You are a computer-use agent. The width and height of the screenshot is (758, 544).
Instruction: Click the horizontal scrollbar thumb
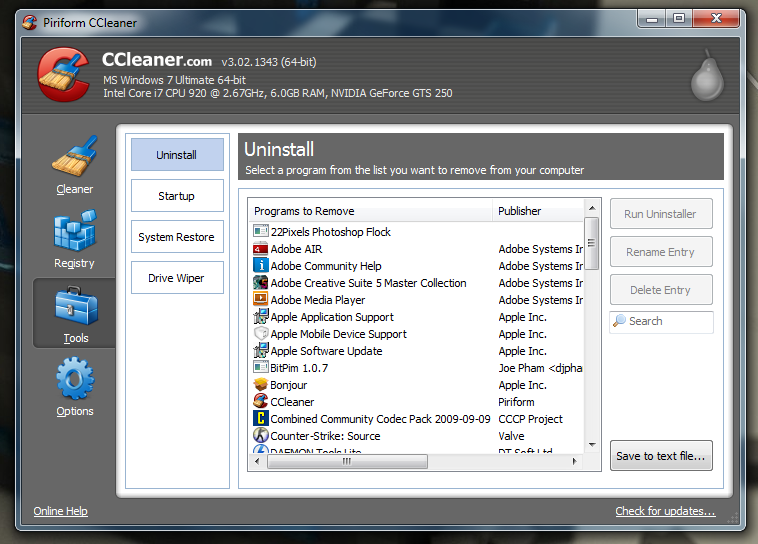coord(347,461)
